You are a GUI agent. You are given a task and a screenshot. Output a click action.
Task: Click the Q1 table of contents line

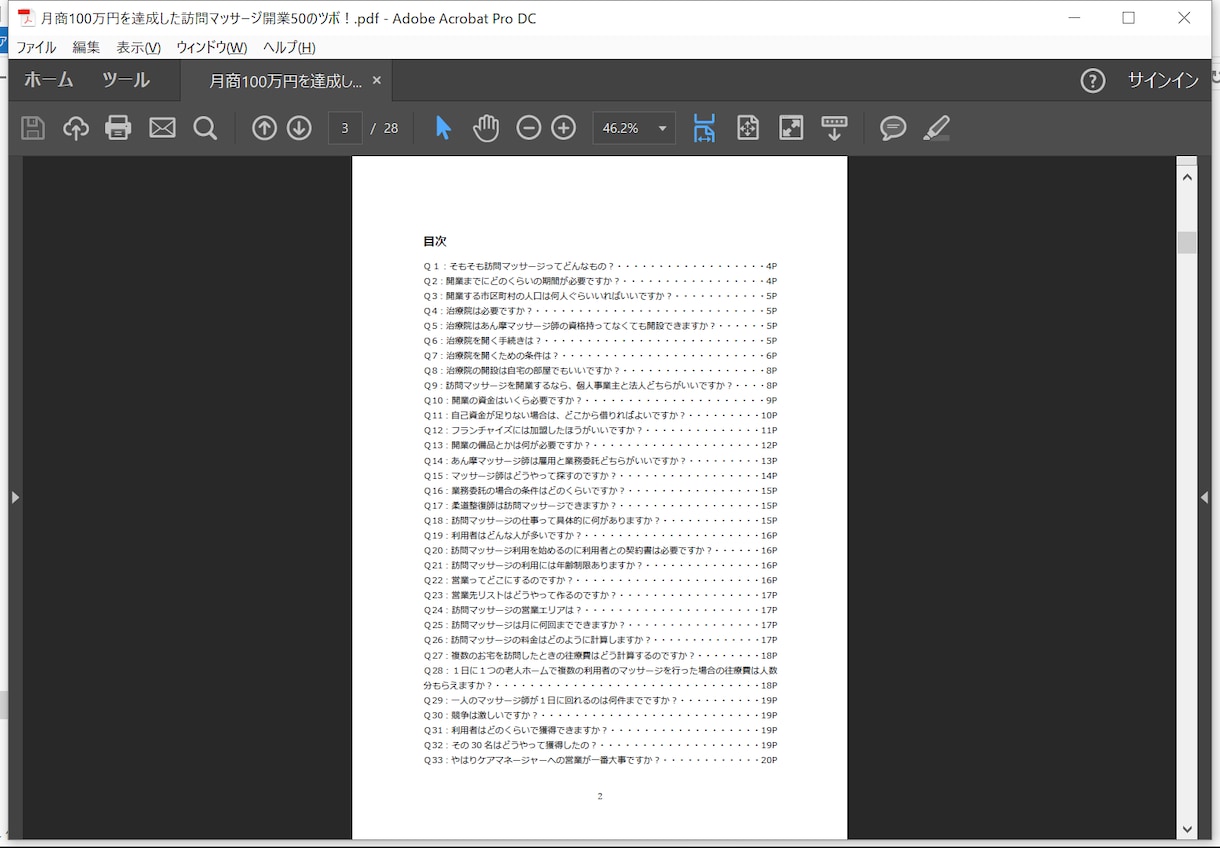point(600,266)
